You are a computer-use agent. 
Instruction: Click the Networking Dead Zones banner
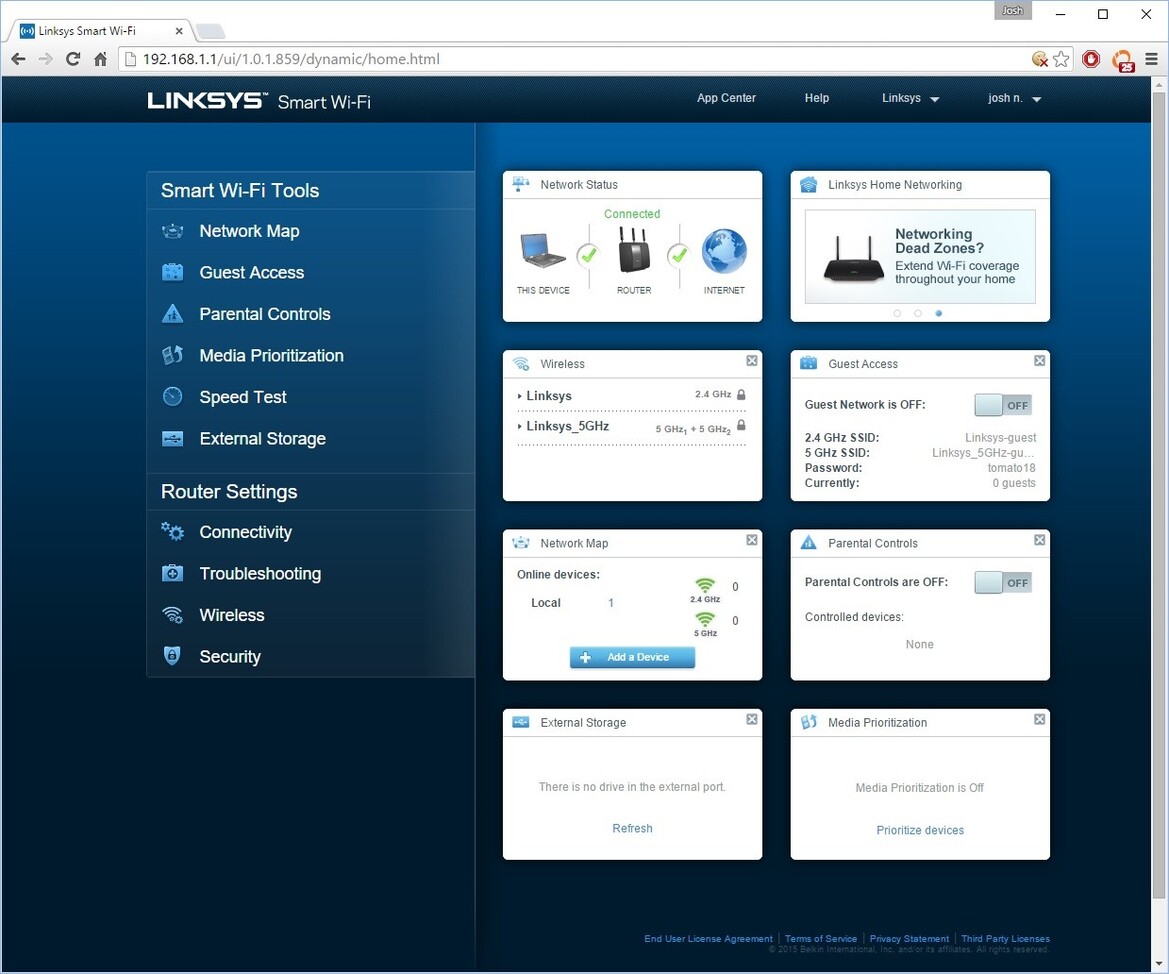pyautogui.click(x=920, y=257)
